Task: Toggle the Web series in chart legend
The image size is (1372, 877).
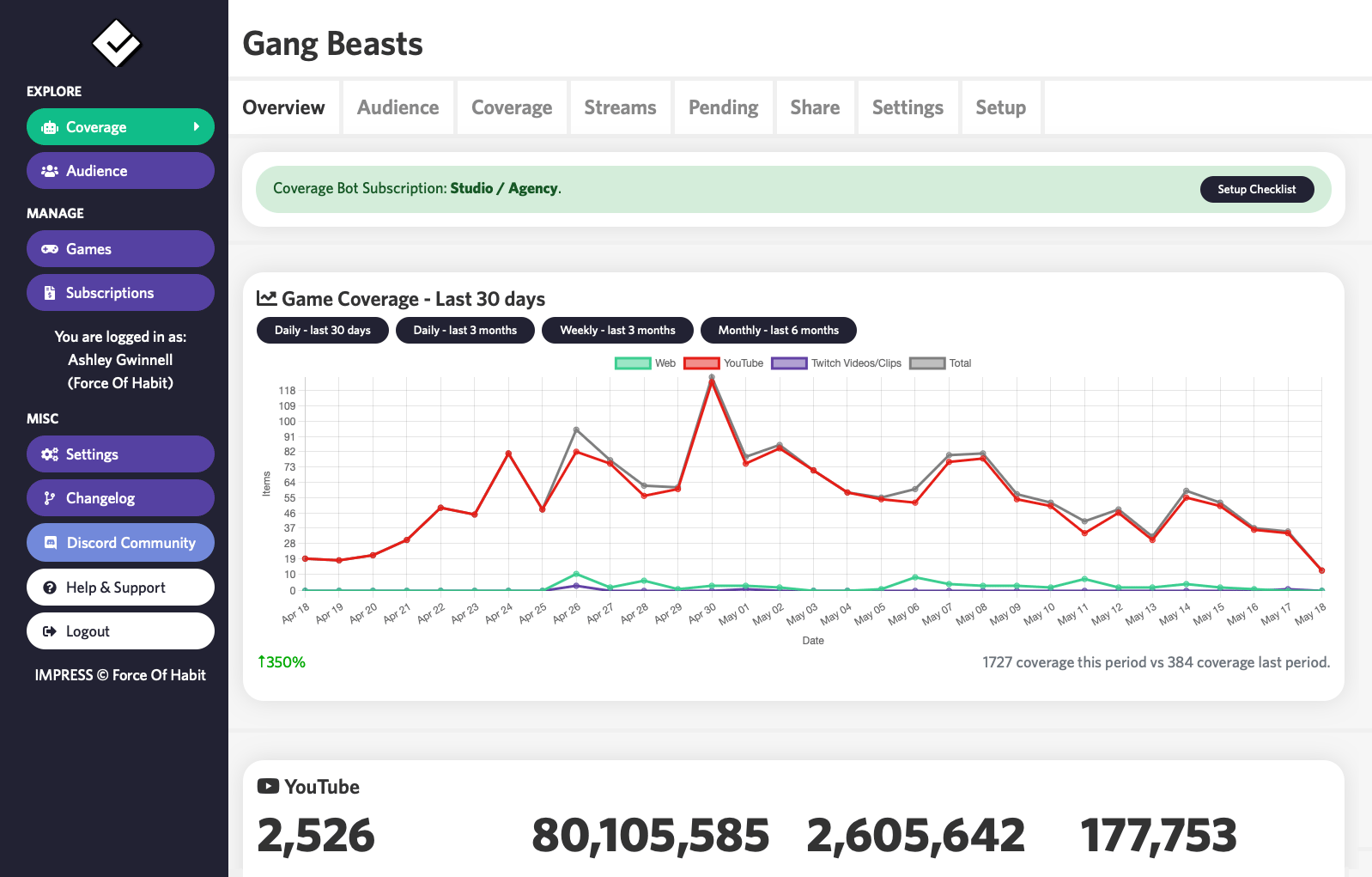Action: 633,363
